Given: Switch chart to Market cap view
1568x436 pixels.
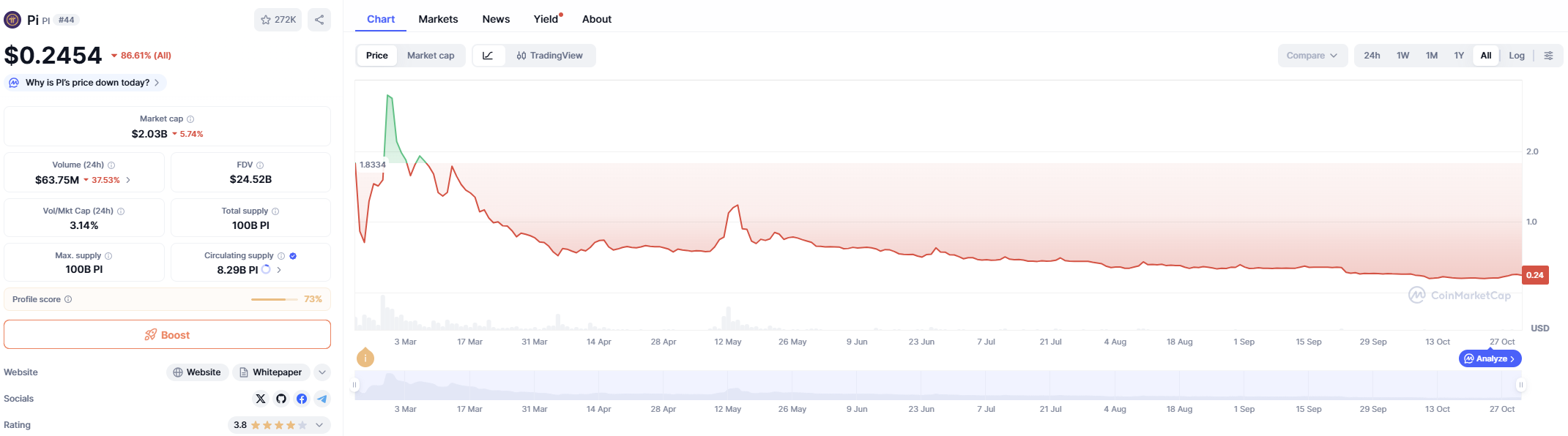Looking at the screenshot, I should (431, 56).
